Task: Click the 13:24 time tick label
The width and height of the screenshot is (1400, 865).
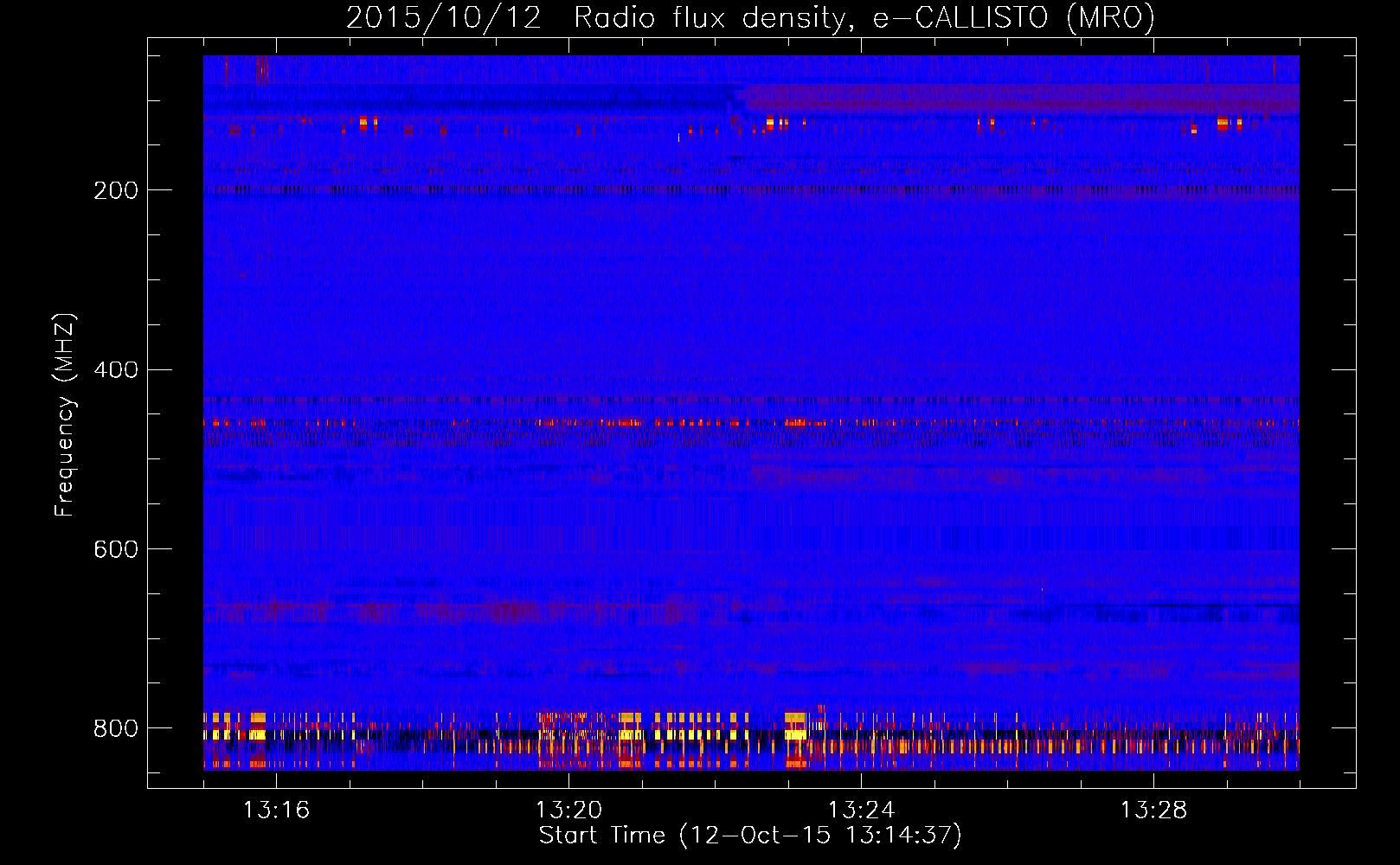Action: [861, 810]
